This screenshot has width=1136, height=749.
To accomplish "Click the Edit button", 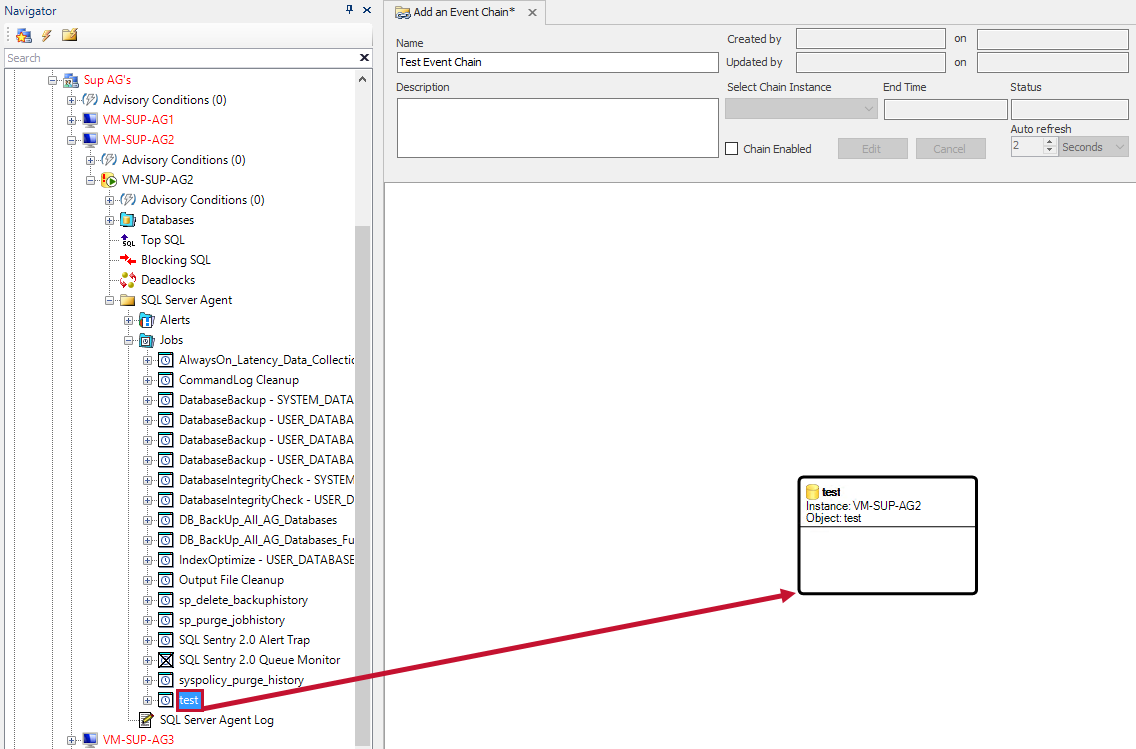I will pos(871,149).
